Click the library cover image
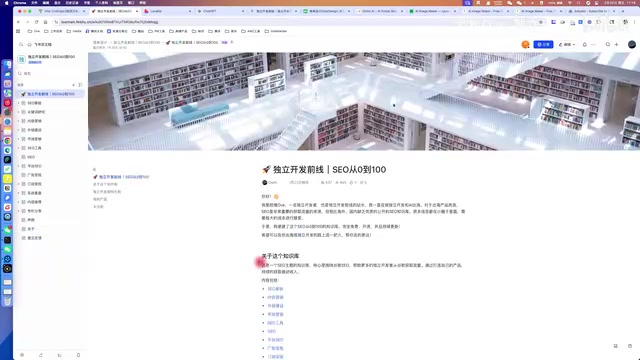The width and height of the screenshot is (640, 360). click(x=364, y=101)
